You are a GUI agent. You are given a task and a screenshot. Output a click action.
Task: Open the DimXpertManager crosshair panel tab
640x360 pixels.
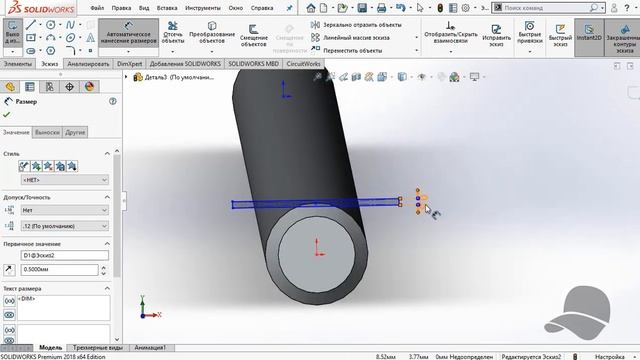[x=69, y=87]
